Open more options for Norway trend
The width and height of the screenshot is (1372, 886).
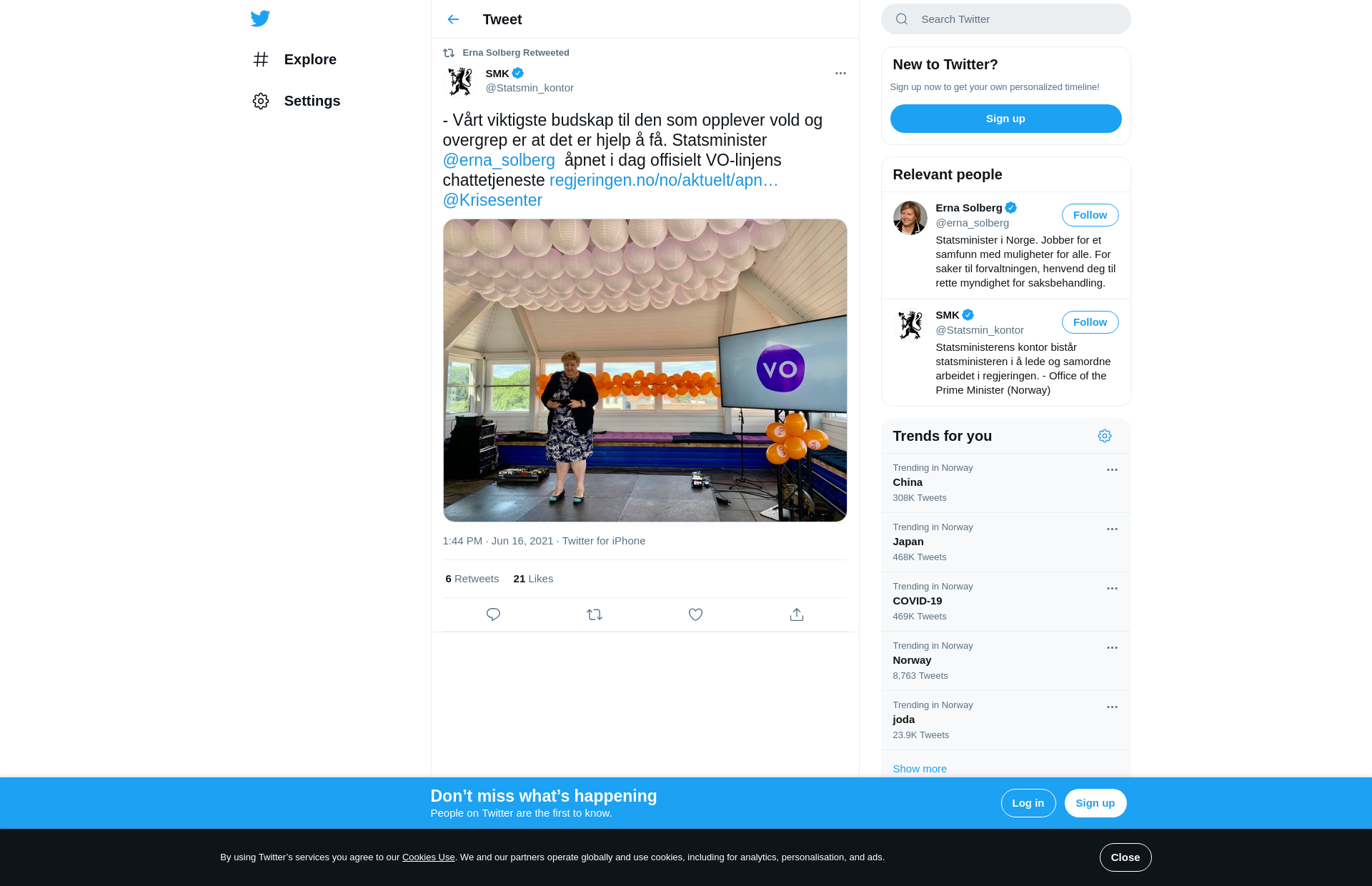(1112, 647)
